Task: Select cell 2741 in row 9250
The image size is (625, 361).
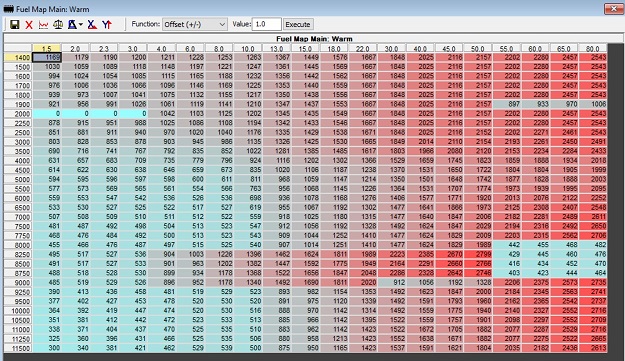Action: pyautogui.click(x=592, y=292)
